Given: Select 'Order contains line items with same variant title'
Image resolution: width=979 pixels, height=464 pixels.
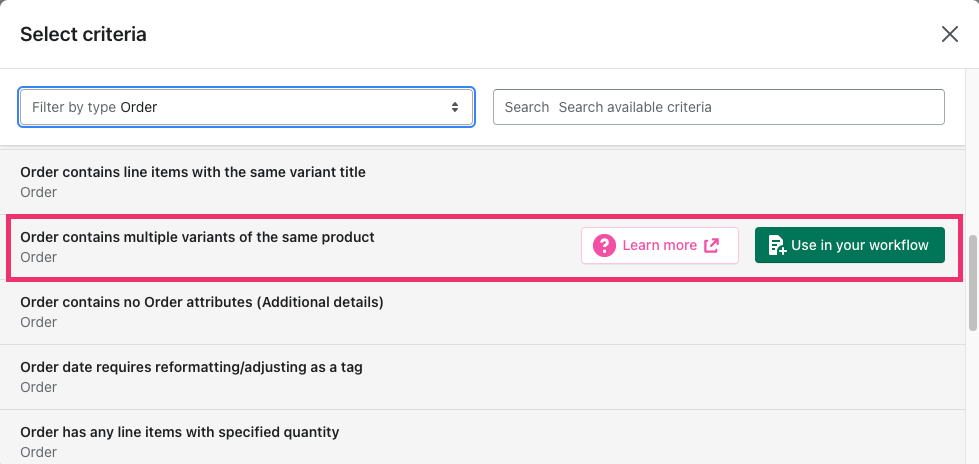Looking at the screenshot, I should pos(193,172).
